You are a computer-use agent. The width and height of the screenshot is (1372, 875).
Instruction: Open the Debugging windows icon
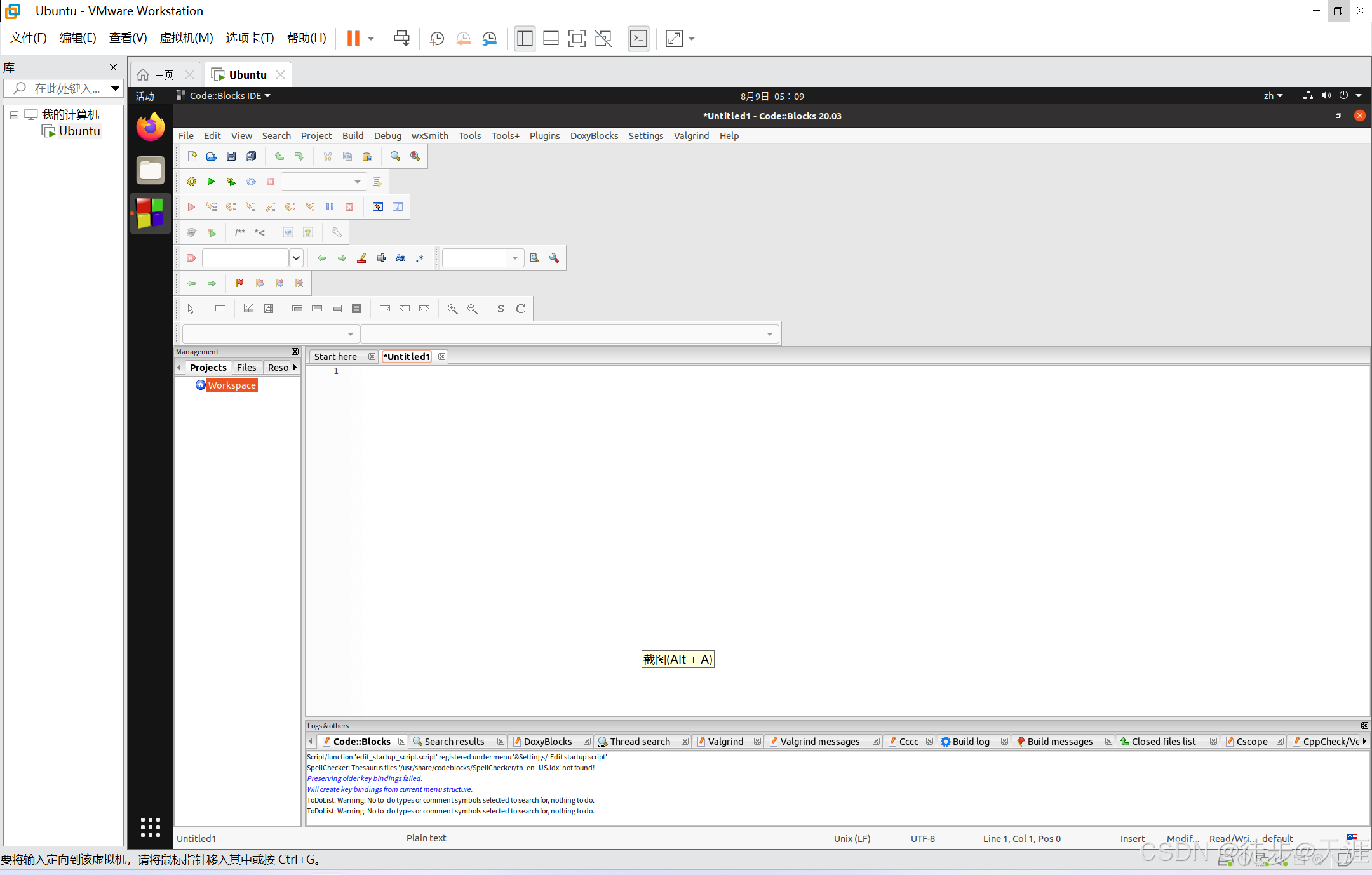click(378, 207)
